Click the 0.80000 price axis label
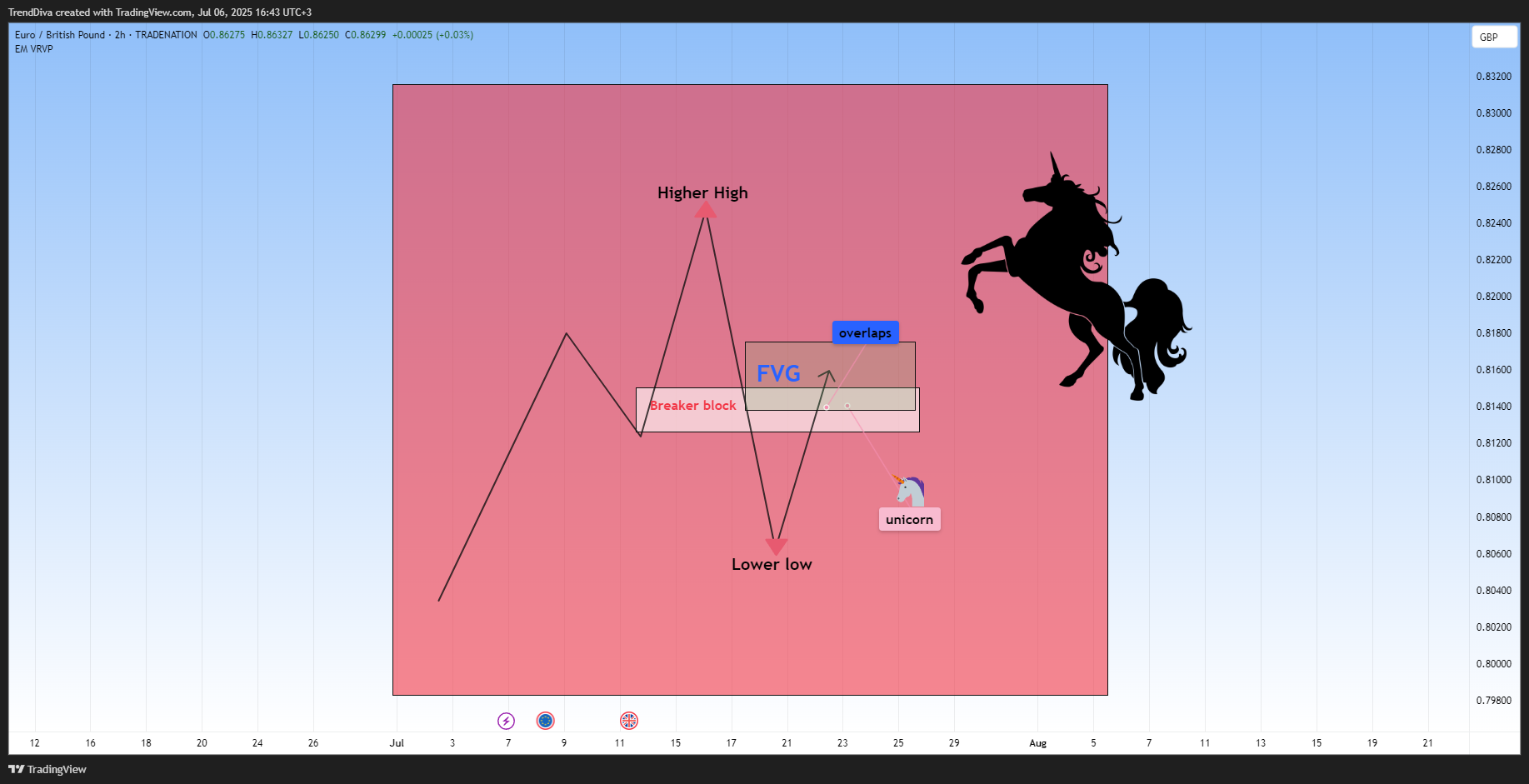The width and height of the screenshot is (1529, 784). [1493, 664]
